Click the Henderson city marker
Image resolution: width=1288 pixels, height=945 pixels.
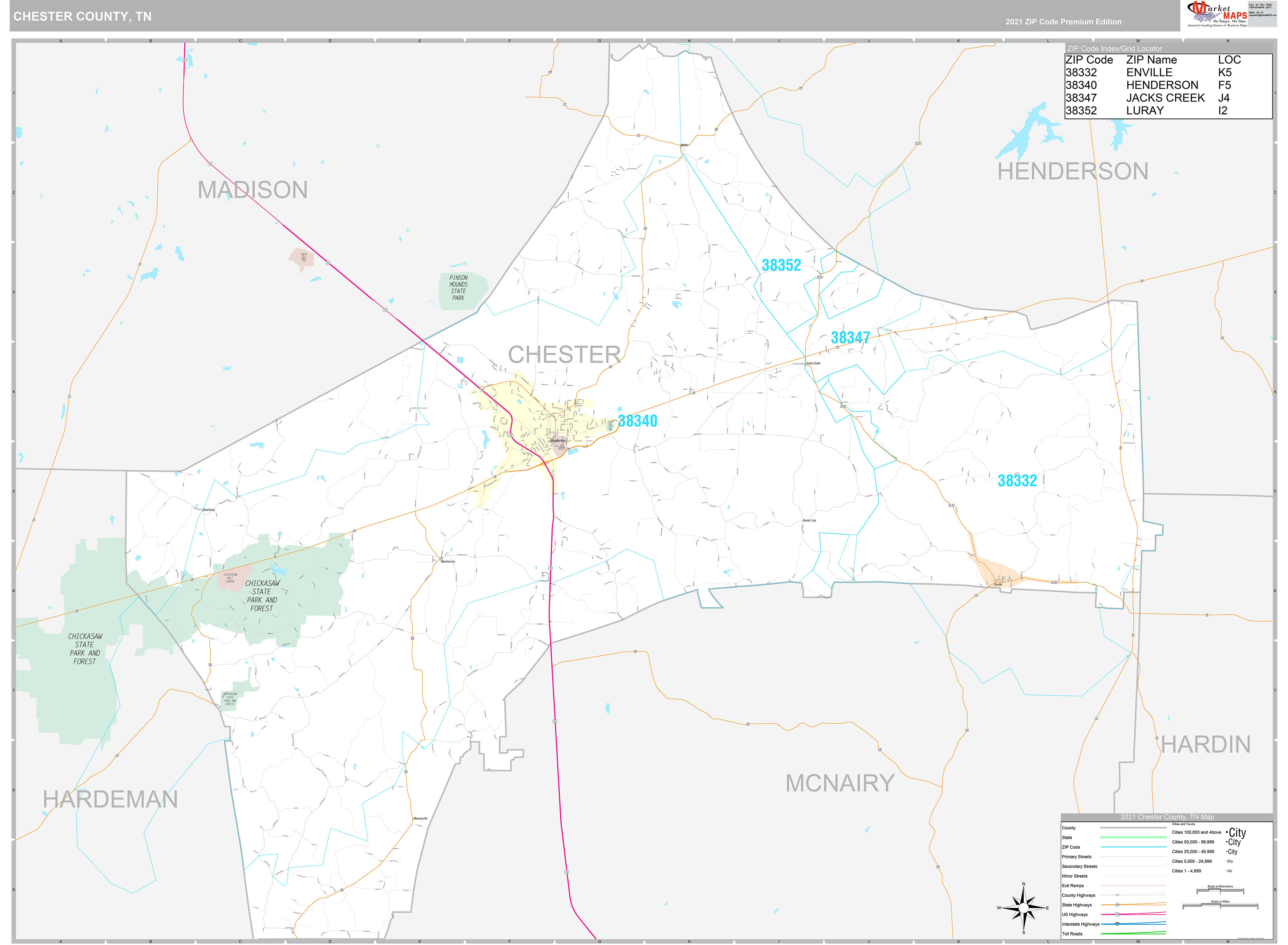click(x=550, y=442)
